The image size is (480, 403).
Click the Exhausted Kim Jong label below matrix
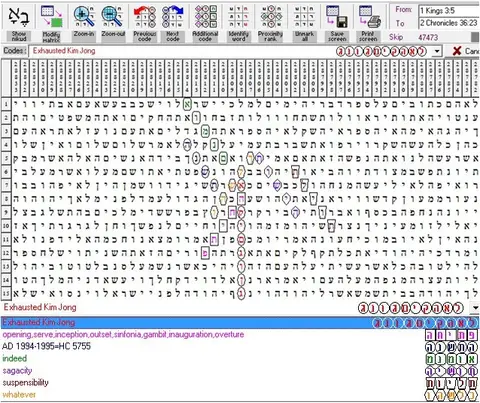click(40, 307)
